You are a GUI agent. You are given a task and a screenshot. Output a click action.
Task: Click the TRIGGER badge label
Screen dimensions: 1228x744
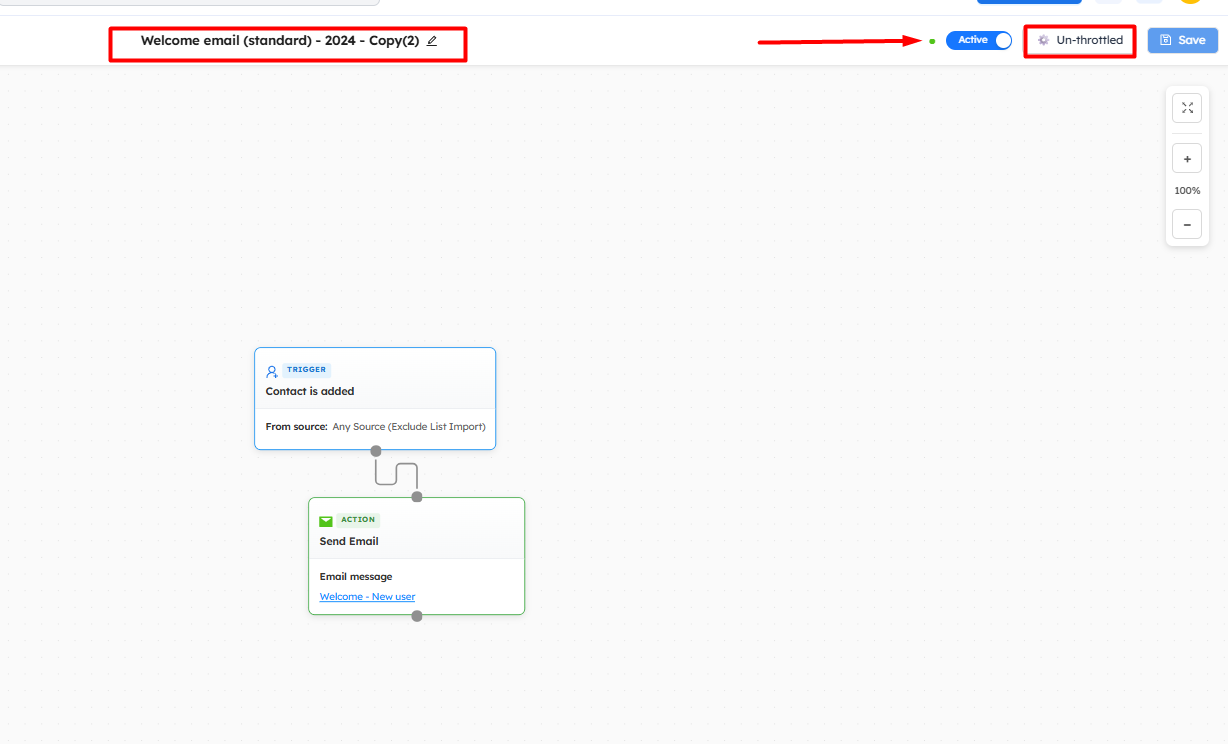[x=307, y=370]
